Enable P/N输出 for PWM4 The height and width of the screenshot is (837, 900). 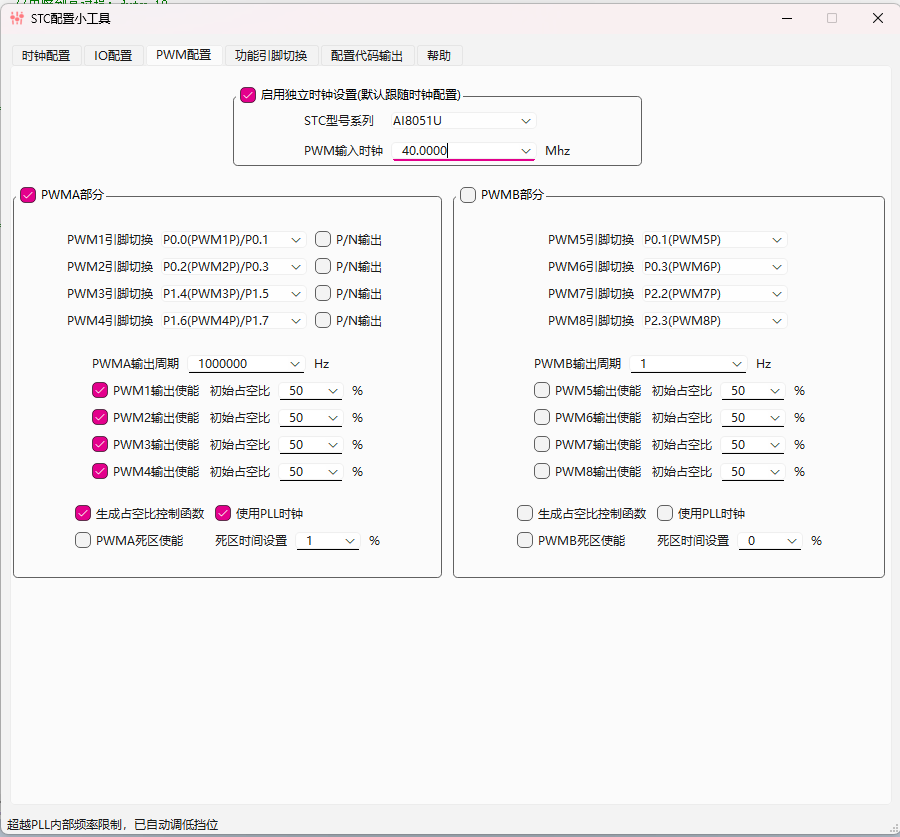(323, 320)
